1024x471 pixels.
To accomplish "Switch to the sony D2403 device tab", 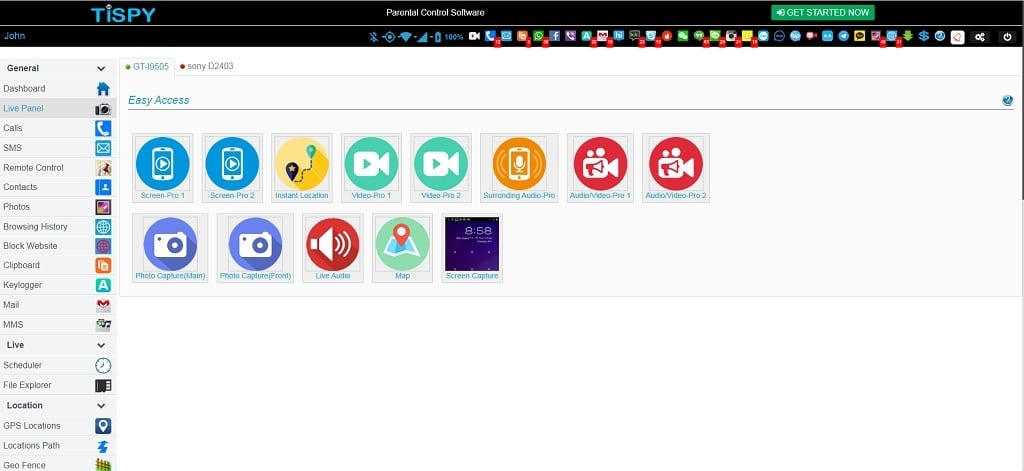I will point(206,67).
